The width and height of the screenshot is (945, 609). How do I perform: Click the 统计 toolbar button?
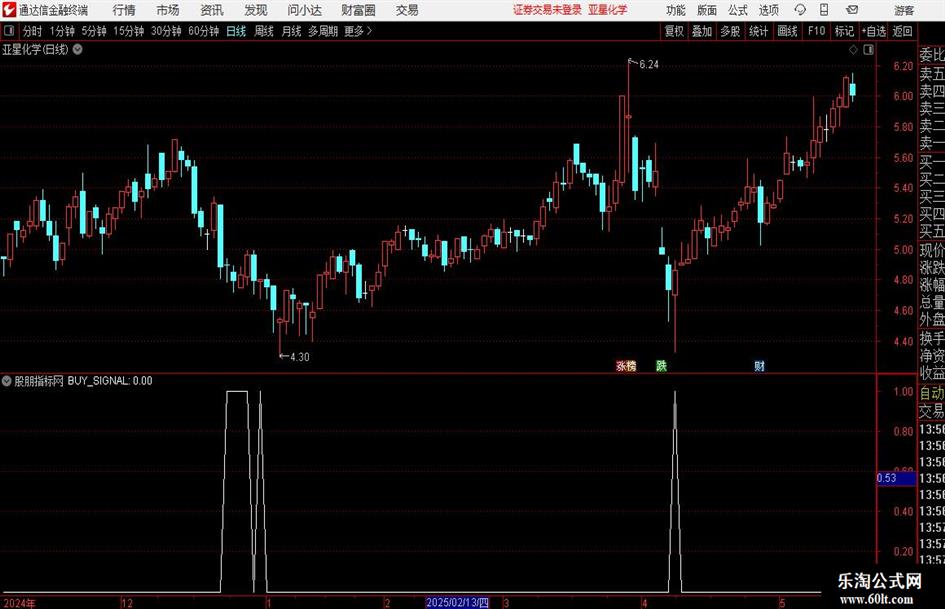click(x=759, y=31)
